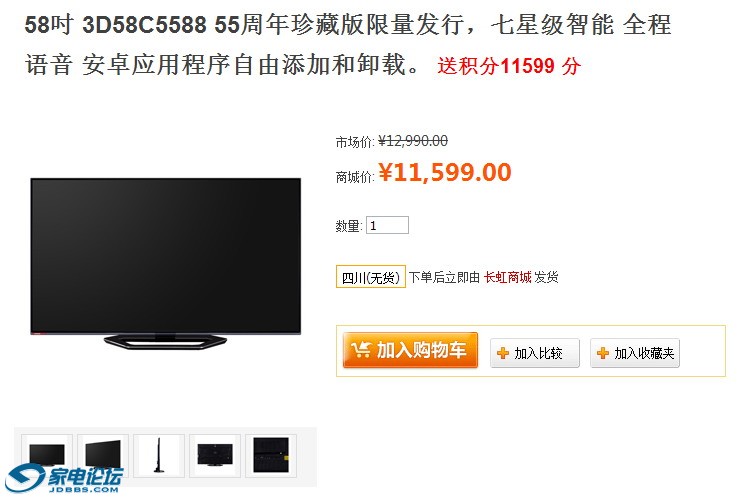The image size is (750, 499).
Task: Click the 送积分11599 分 red promo text
Action: pyautogui.click(x=509, y=66)
